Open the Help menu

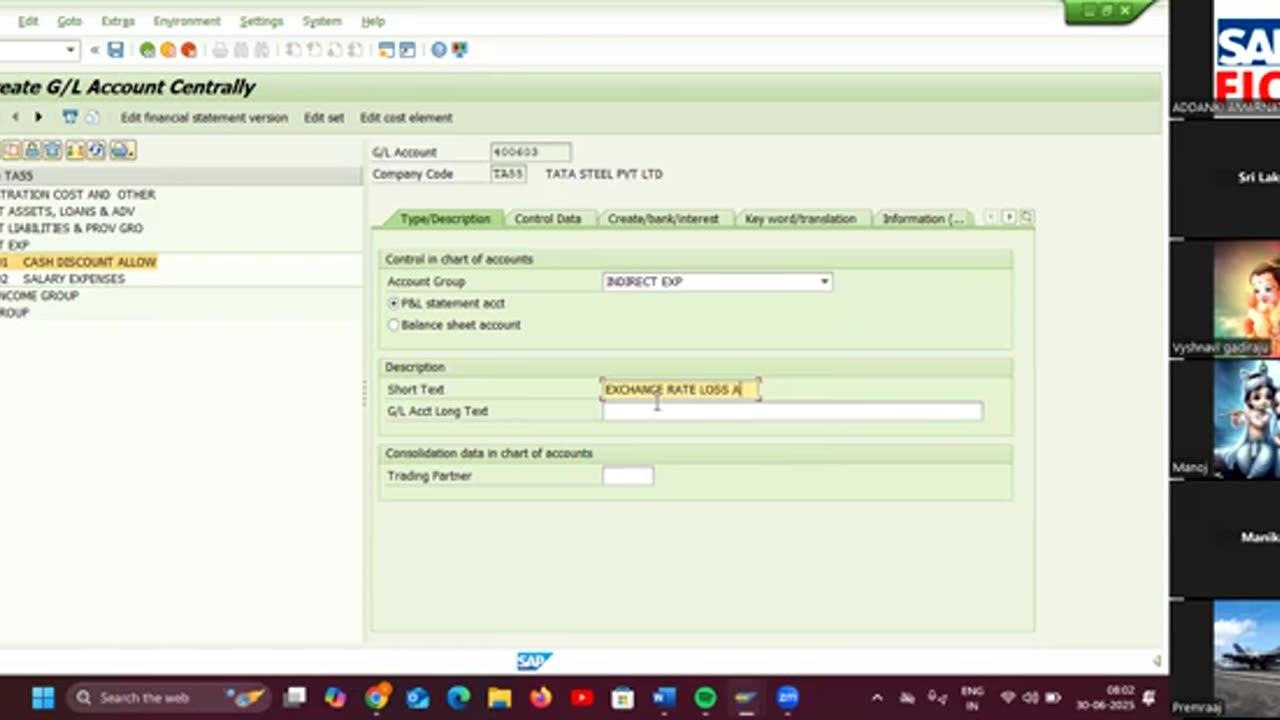373,21
